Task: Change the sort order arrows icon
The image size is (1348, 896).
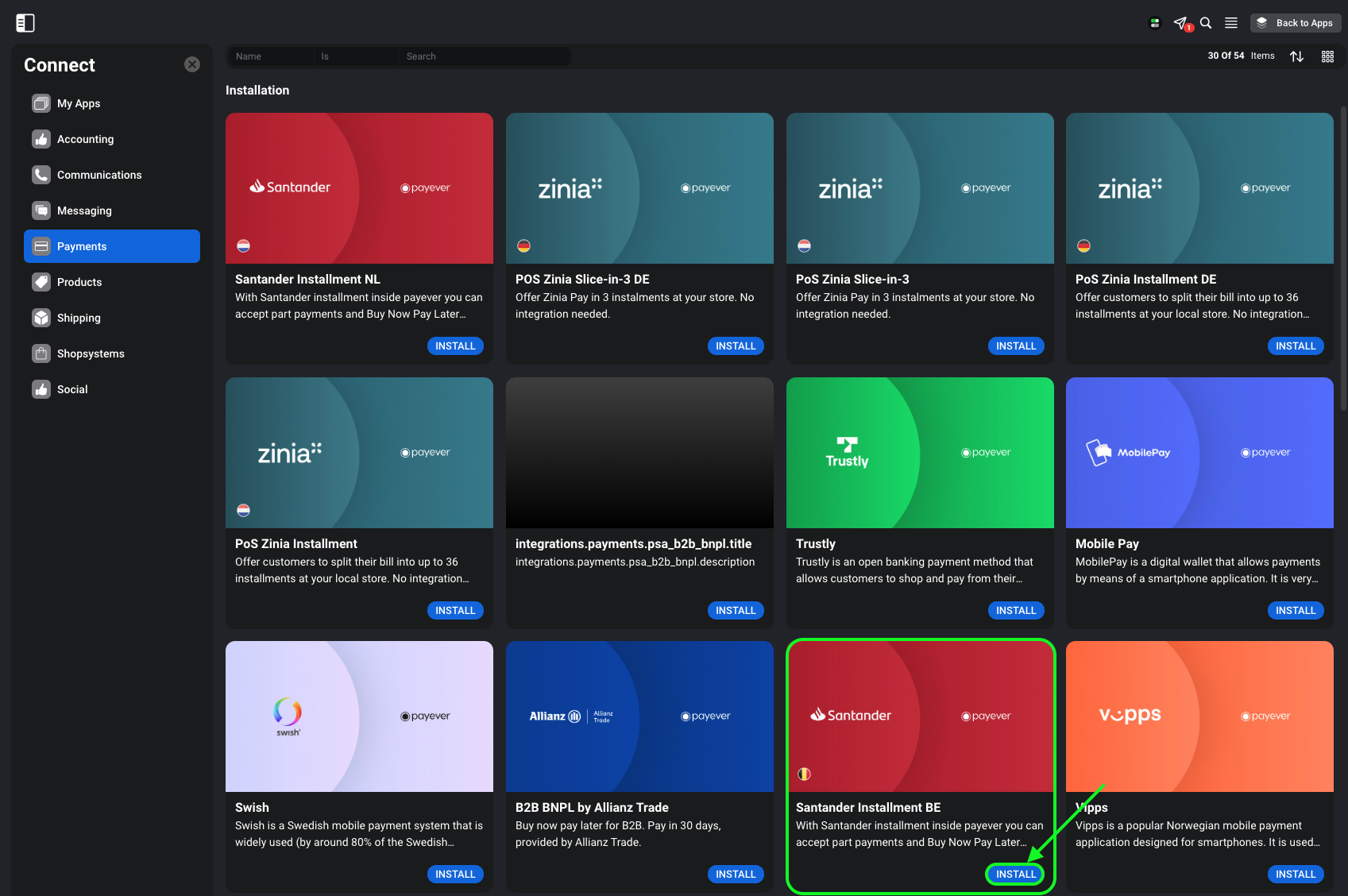Action: coord(1297,56)
